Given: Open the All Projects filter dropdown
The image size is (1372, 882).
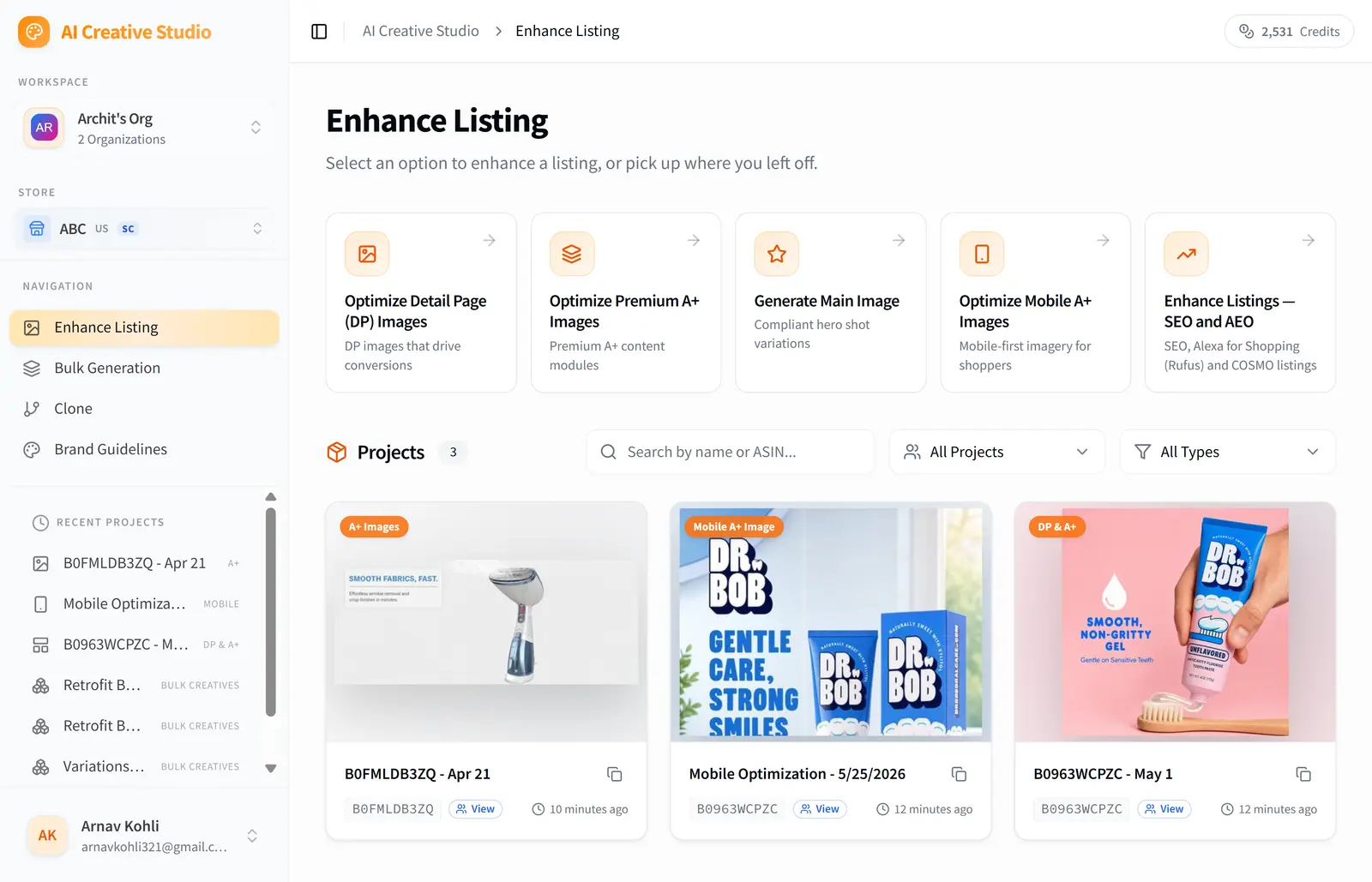Looking at the screenshot, I should (x=996, y=452).
